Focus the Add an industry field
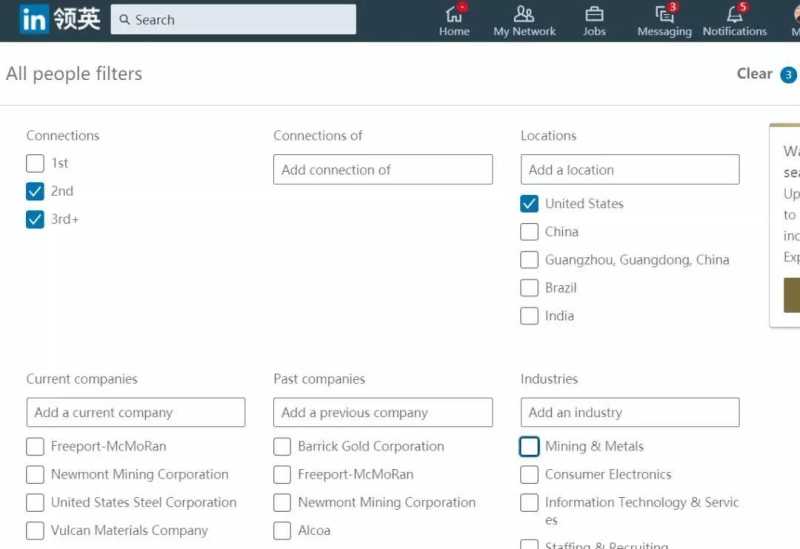 [x=629, y=412]
